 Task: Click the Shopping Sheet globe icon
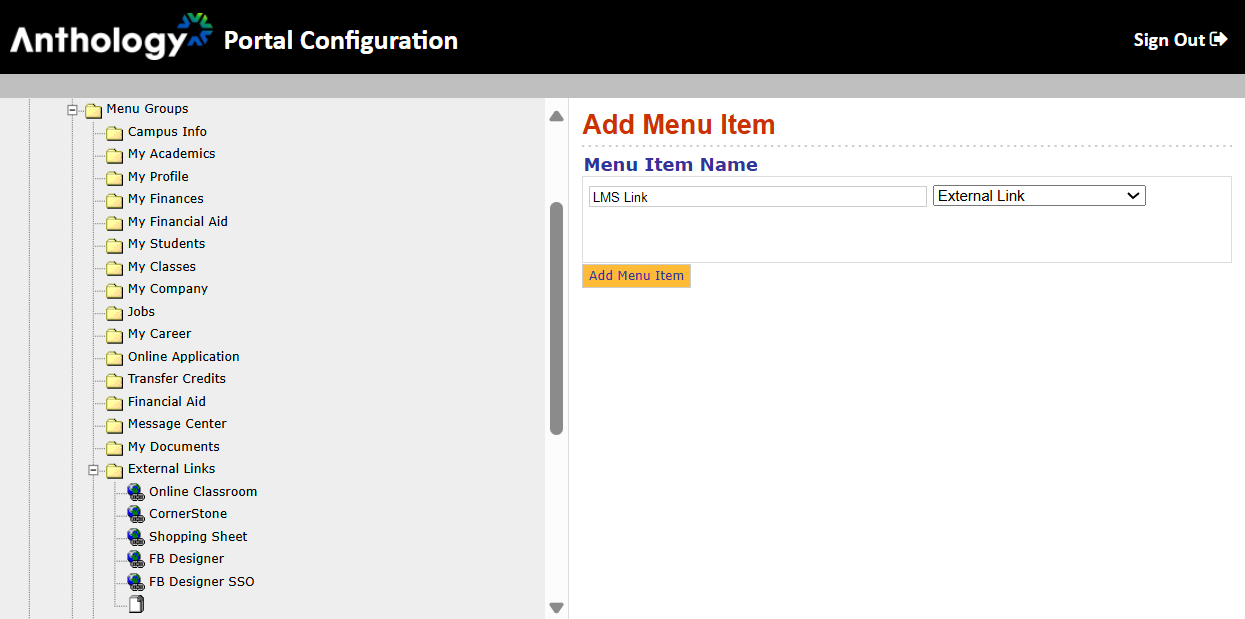(135, 537)
